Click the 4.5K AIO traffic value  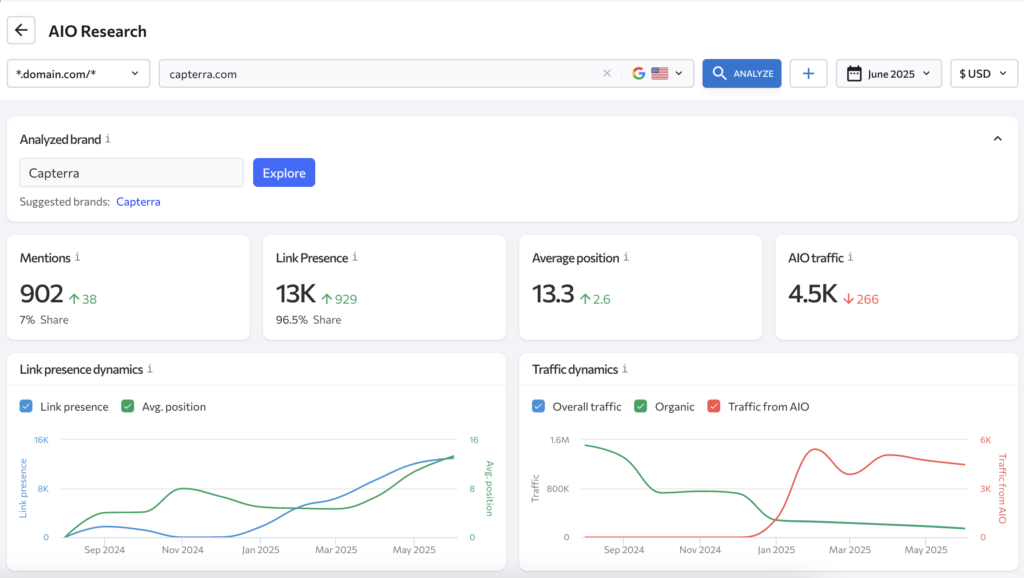812,293
